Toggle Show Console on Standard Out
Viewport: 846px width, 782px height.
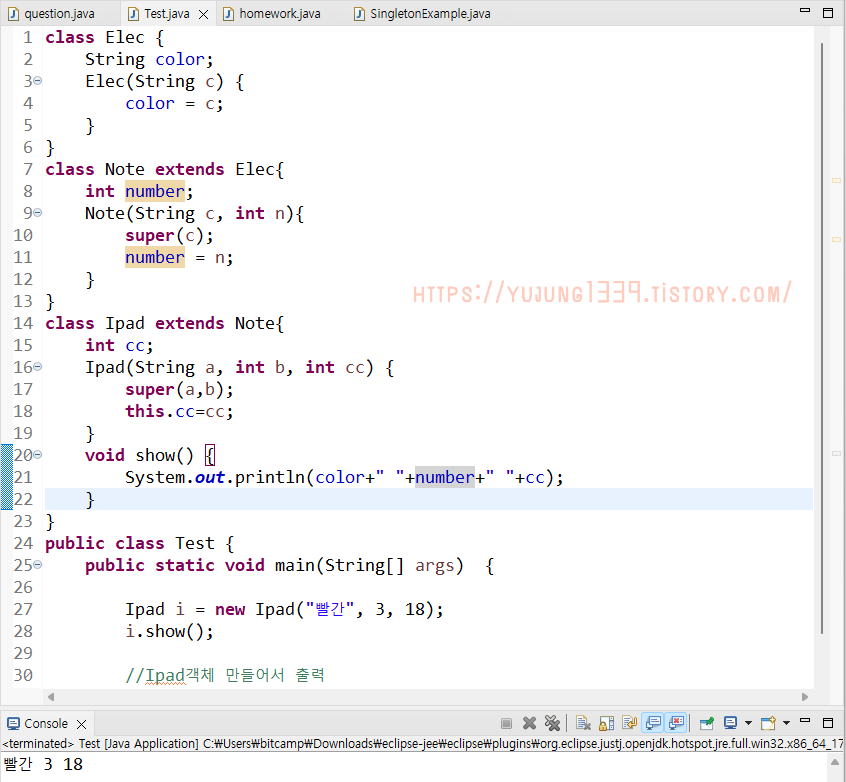pyautogui.click(x=653, y=723)
